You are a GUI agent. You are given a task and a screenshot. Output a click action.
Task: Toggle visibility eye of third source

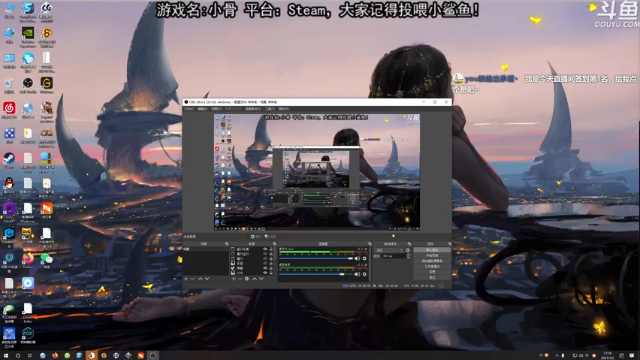265,258
